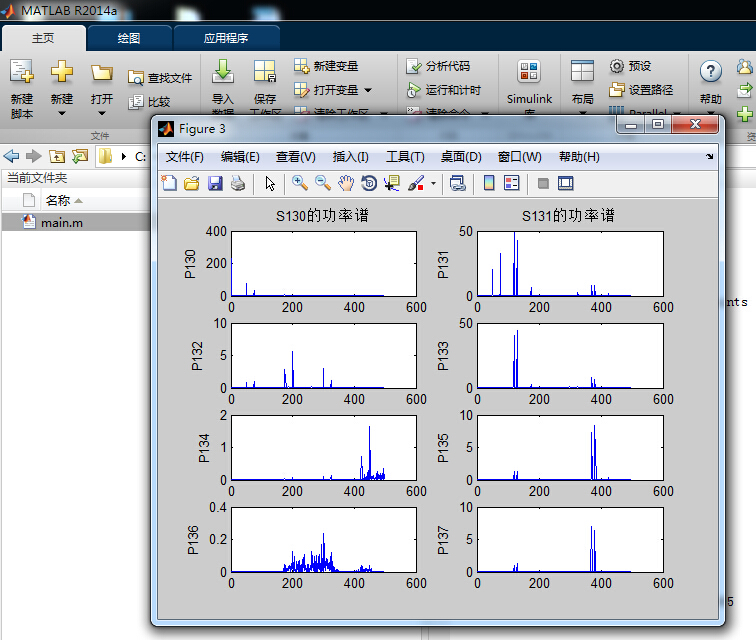Minimize the Figure 3 window
The width and height of the screenshot is (756, 640).
click(x=630, y=125)
